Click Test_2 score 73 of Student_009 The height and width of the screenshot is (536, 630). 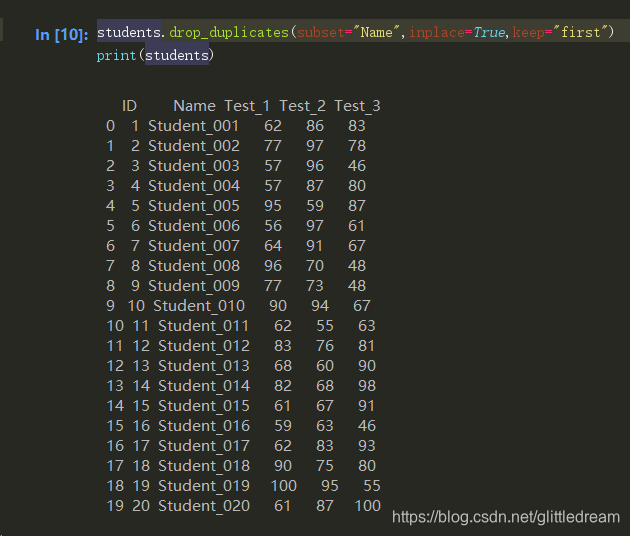pos(315,286)
